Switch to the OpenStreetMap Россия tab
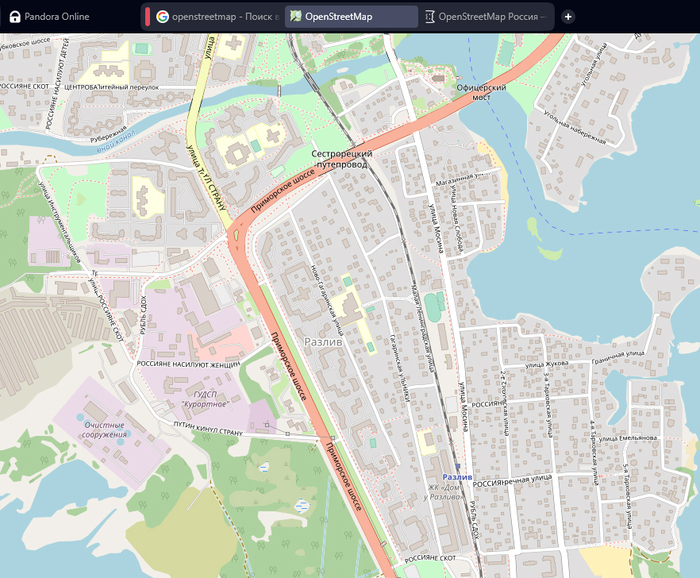The height and width of the screenshot is (578, 700). 486,17
